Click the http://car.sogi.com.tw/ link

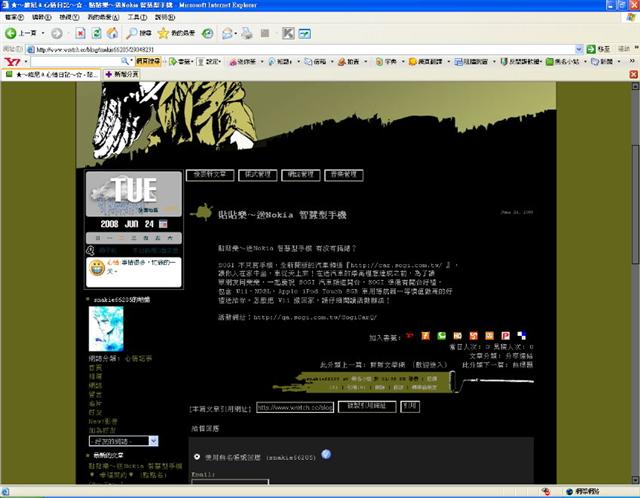pyautogui.click(x=396, y=265)
